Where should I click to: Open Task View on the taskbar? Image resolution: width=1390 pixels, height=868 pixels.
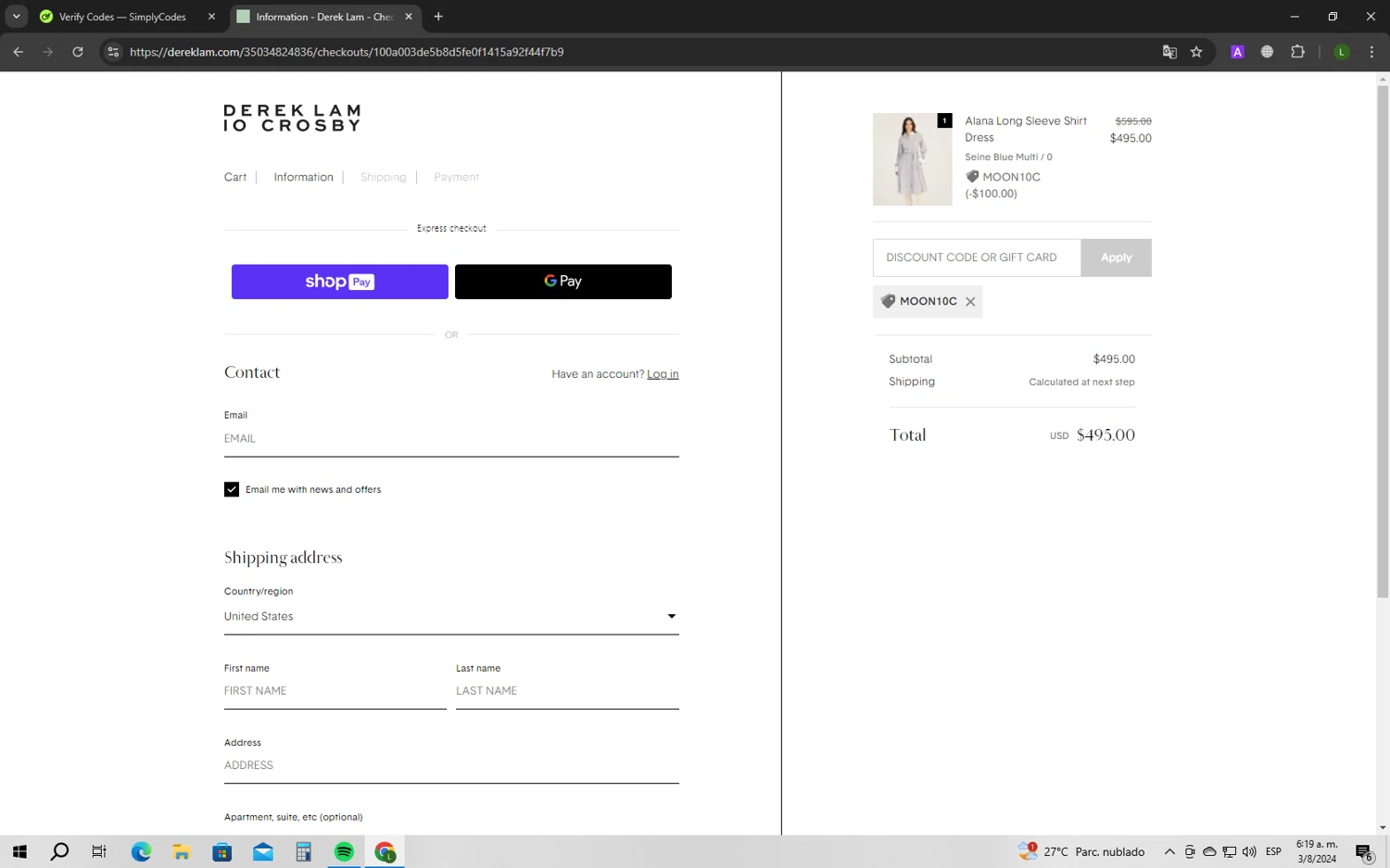(99, 852)
